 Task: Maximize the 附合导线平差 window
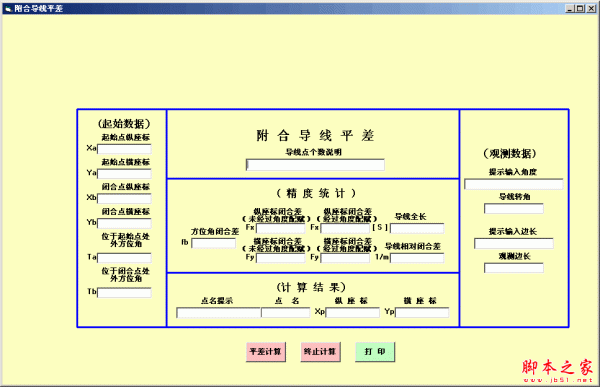[x=580, y=8]
